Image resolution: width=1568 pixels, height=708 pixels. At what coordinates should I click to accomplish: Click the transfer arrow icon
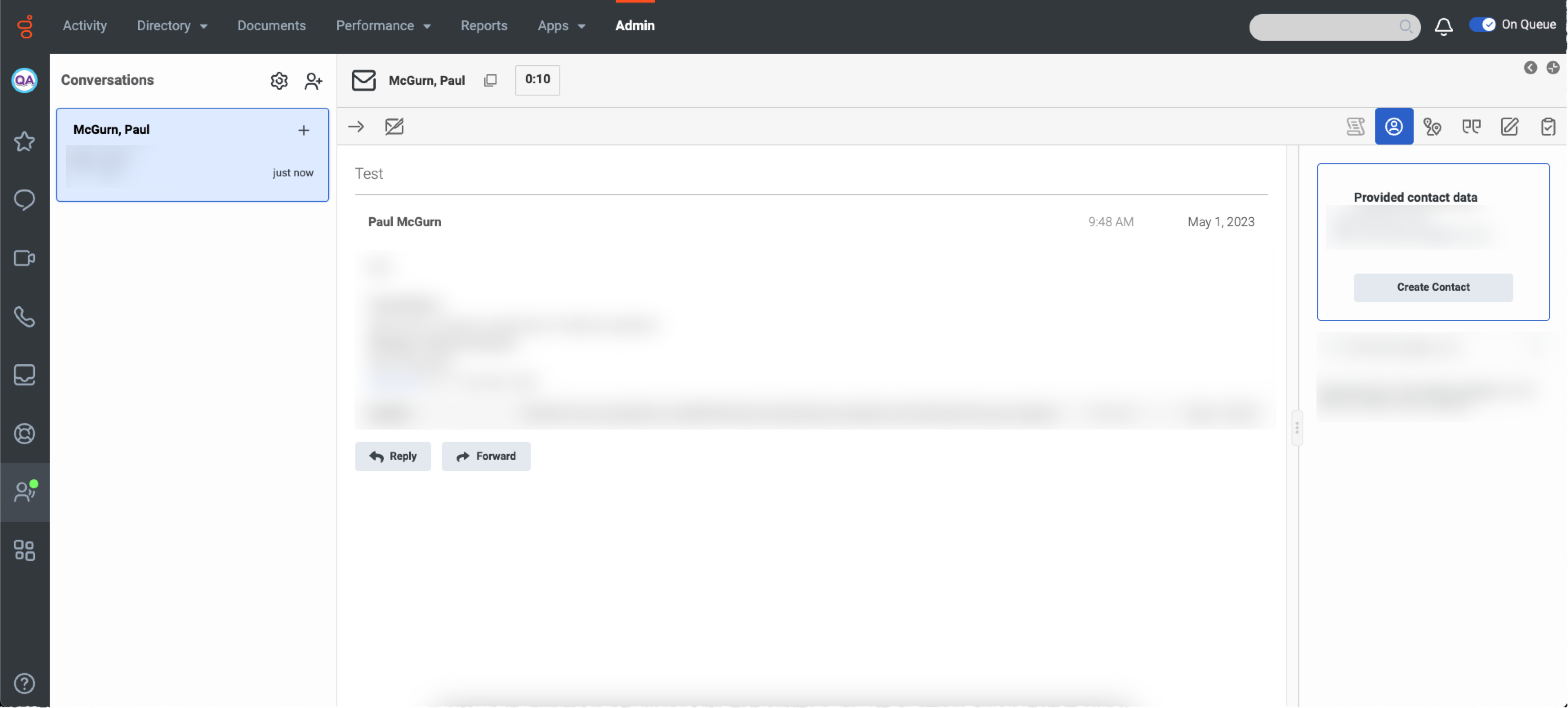(356, 127)
